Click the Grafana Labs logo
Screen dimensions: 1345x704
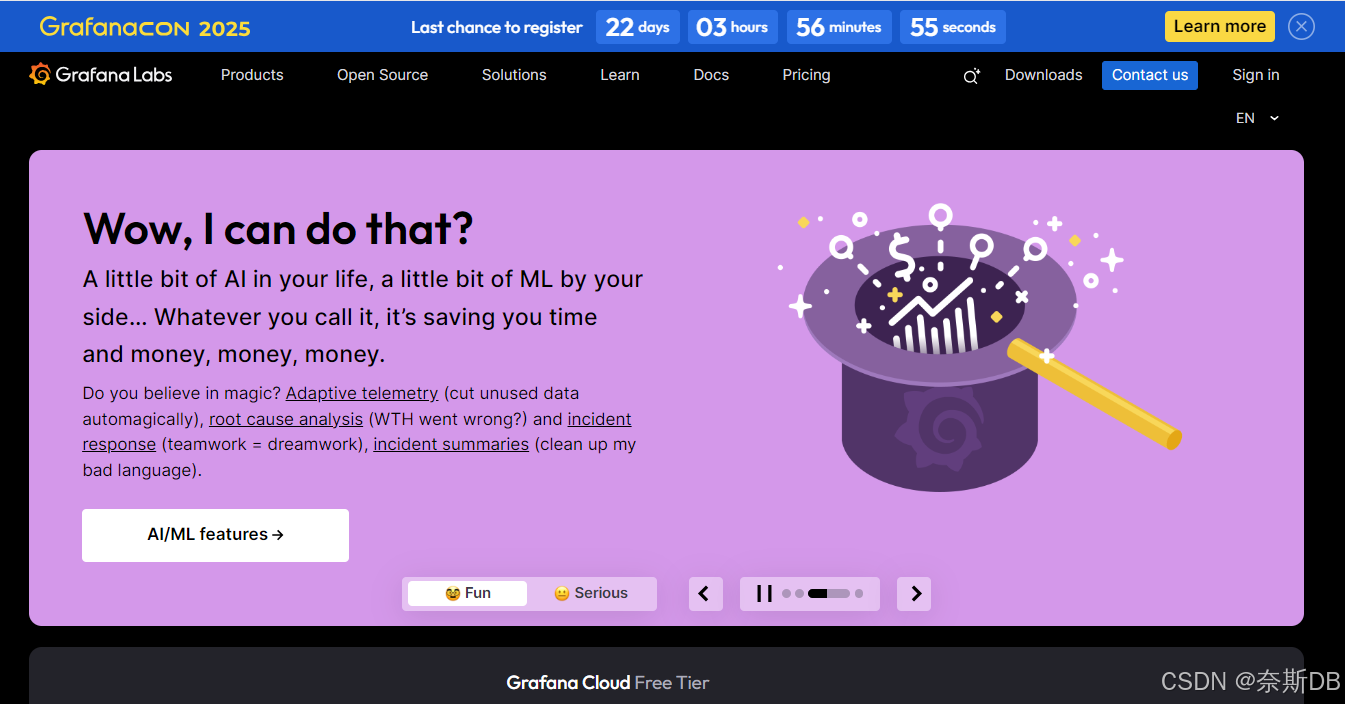coord(101,74)
